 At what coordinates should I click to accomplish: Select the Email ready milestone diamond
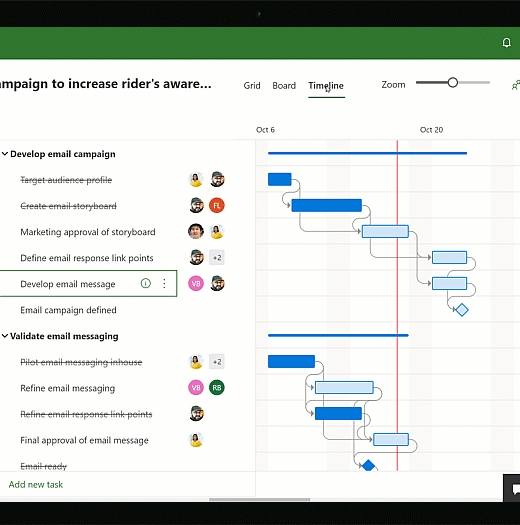pyautogui.click(x=368, y=465)
